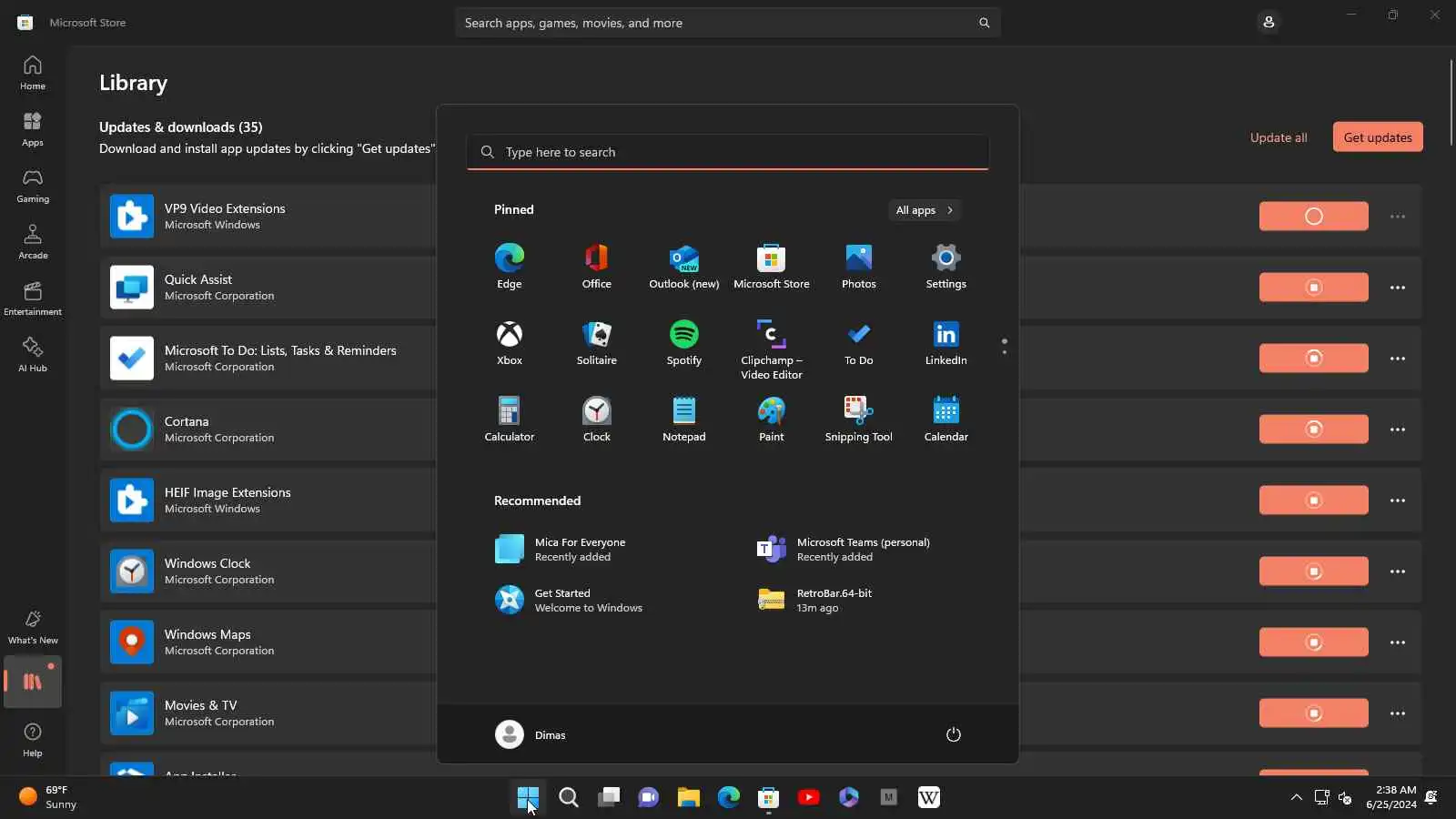The width and height of the screenshot is (1456, 819).
Task: Open File Explorer from the taskbar
Action: coord(689,798)
